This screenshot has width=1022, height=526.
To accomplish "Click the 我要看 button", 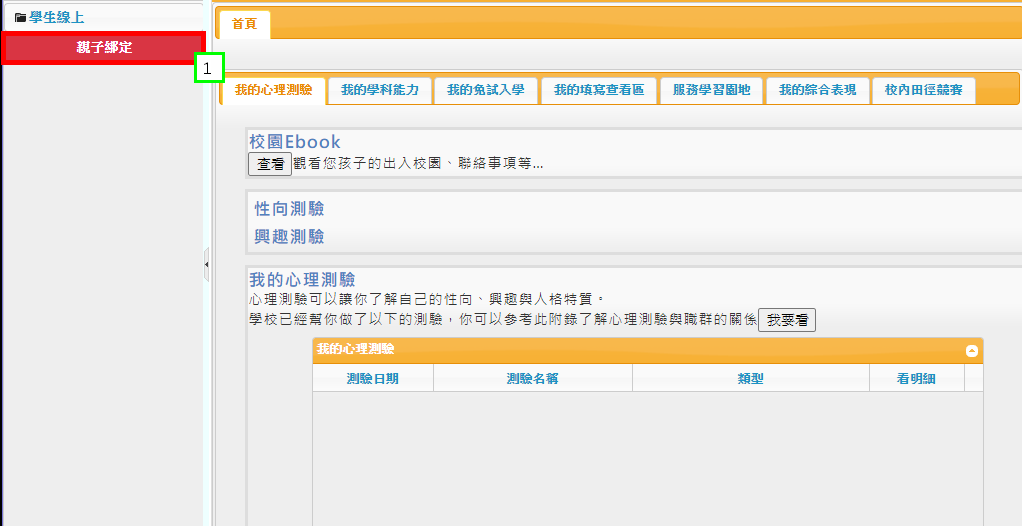I will [787, 320].
